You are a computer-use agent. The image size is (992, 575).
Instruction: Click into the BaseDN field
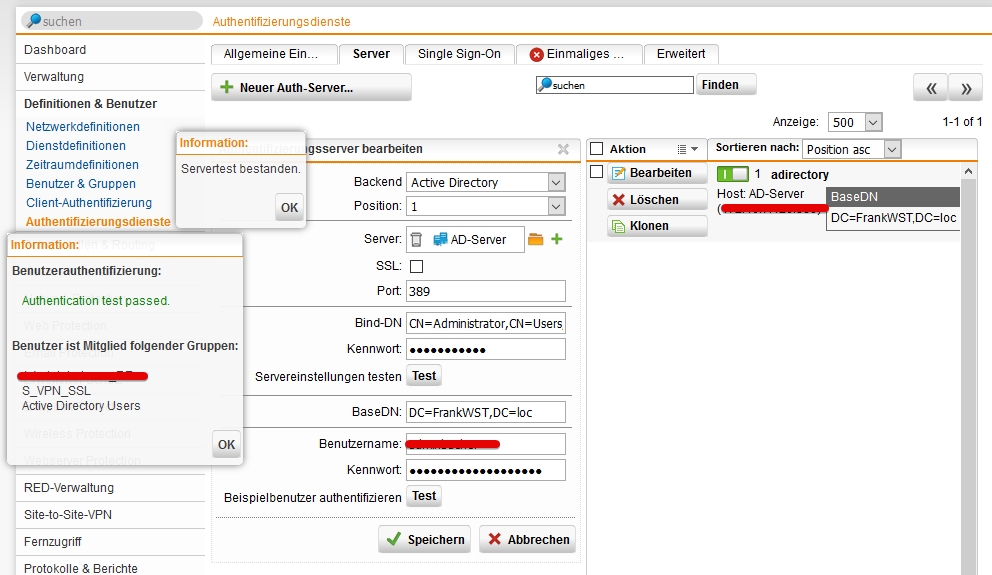point(486,412)
